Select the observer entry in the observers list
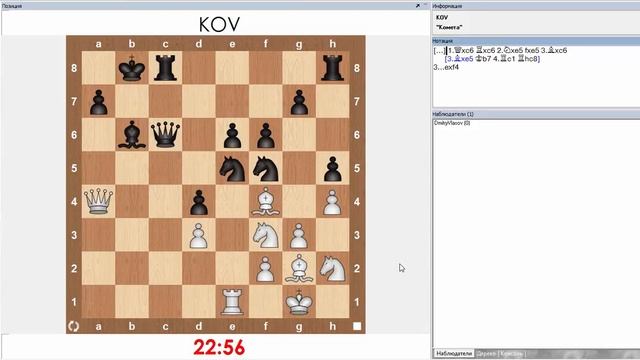This screenshot has height=360, width=640. (x=452, y=123)
